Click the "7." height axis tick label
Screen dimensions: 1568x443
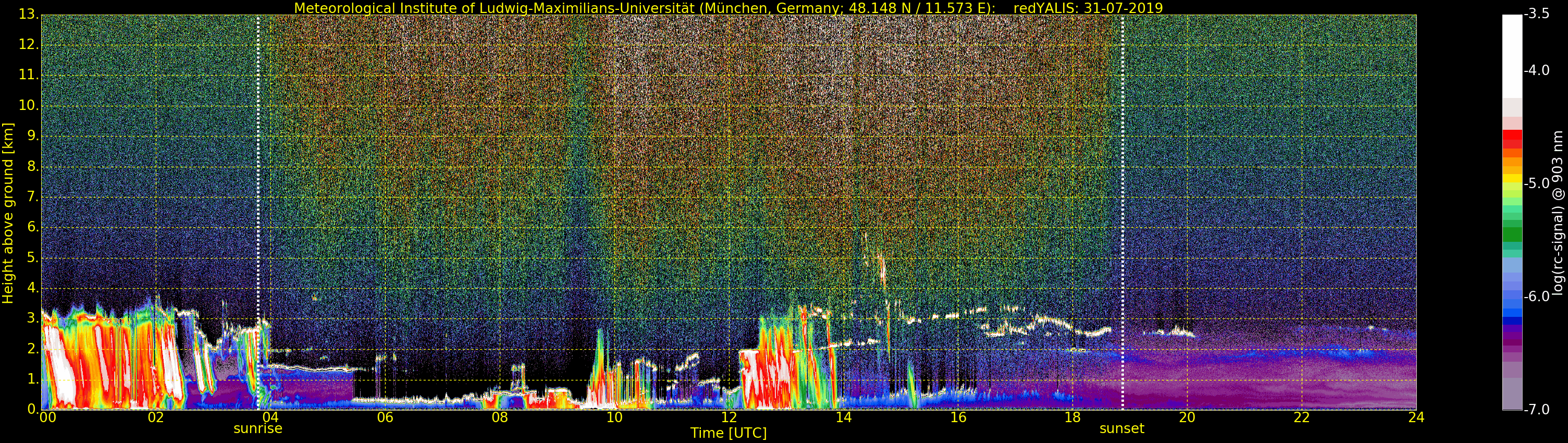33,196
